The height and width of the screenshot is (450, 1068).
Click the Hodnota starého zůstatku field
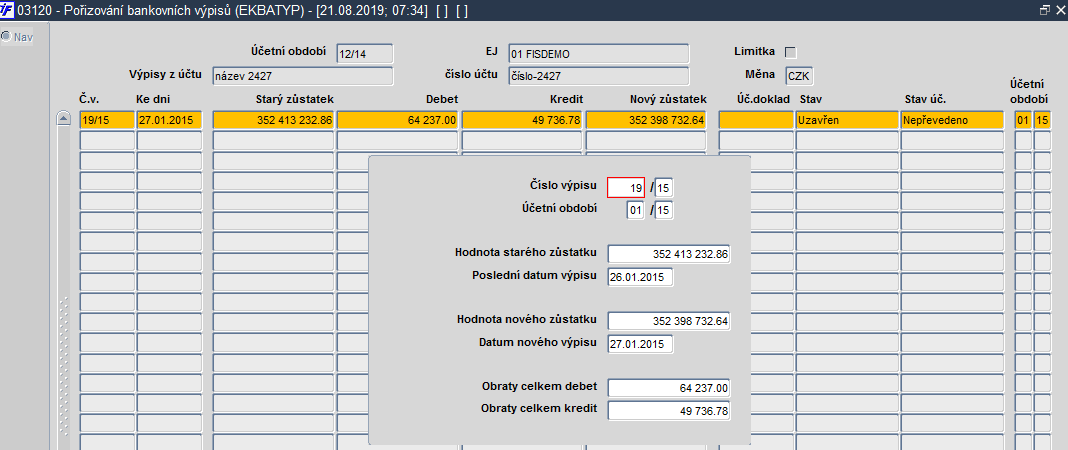click(x=669, y=254)
